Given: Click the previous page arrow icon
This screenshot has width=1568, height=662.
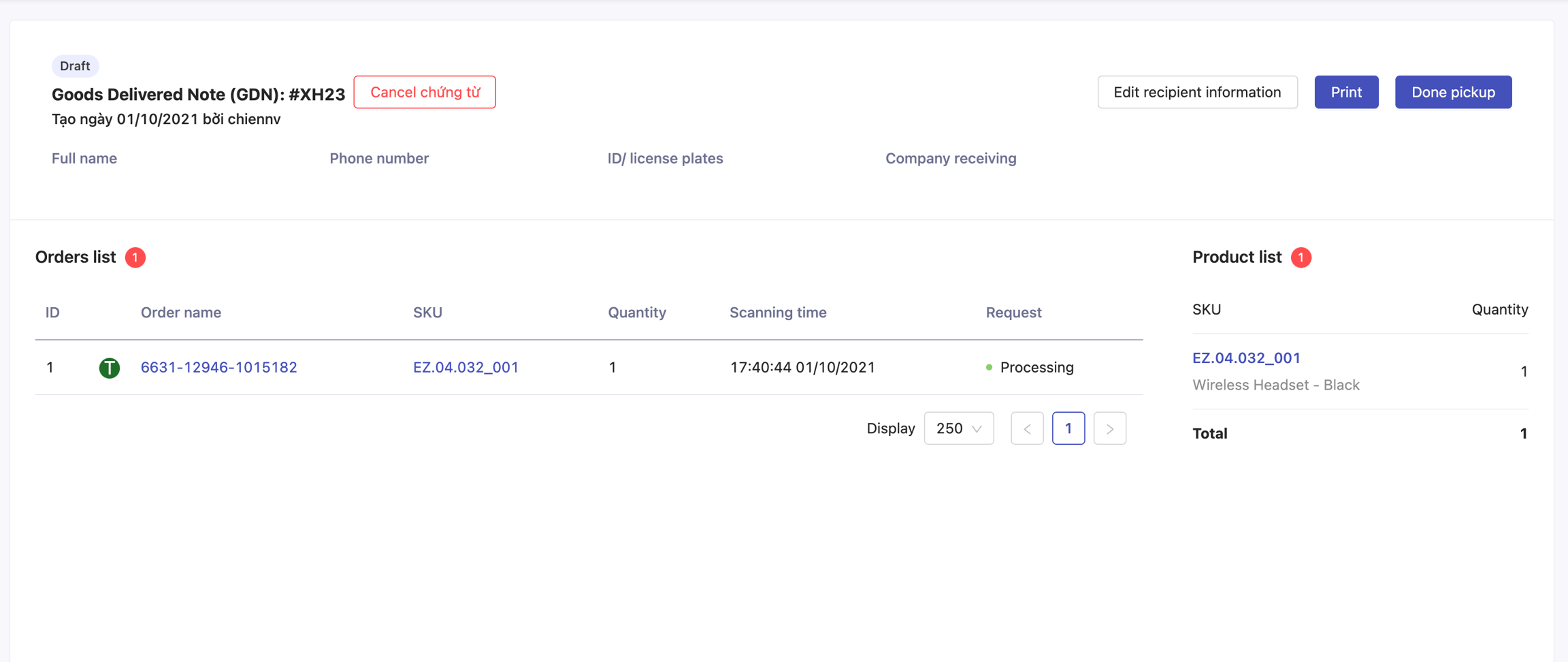Looking at the screenshot, I should (1027, 428).
